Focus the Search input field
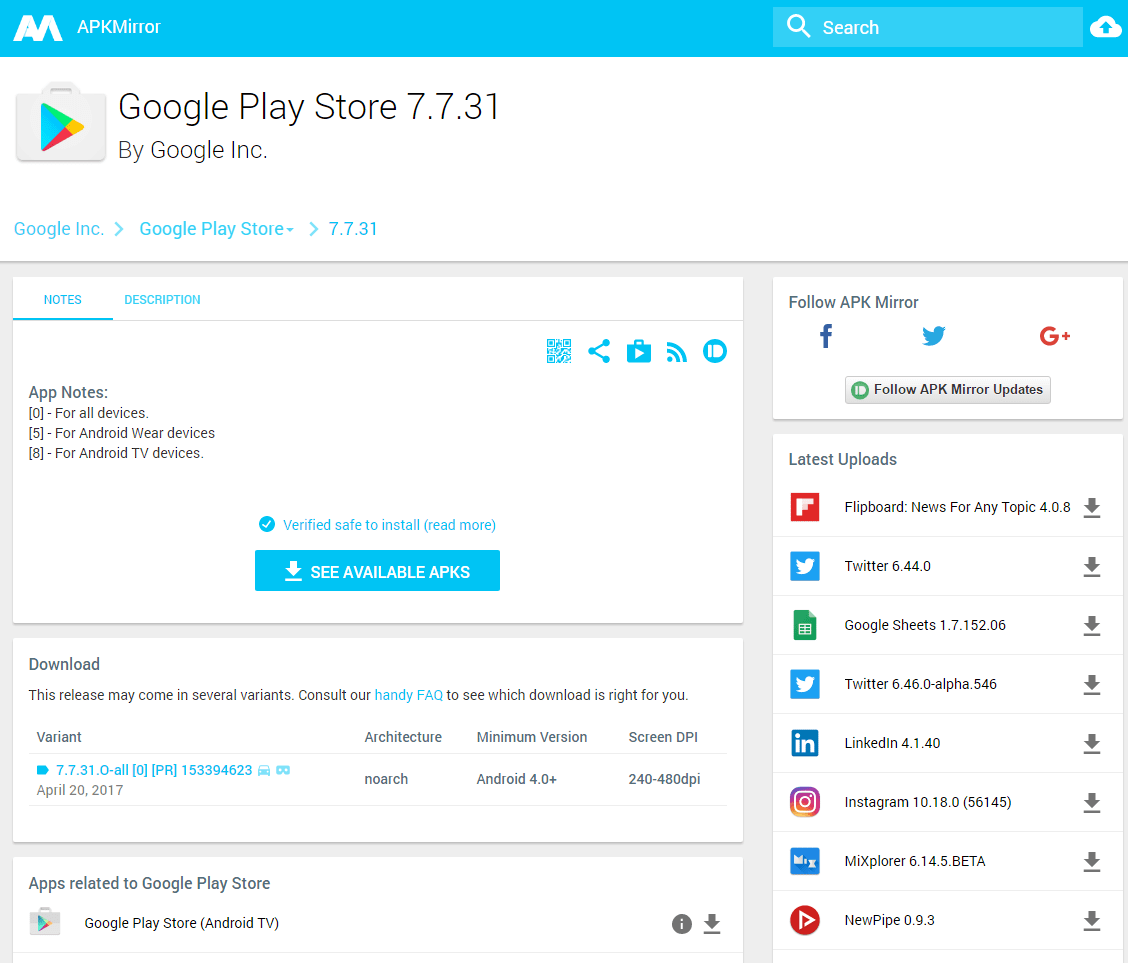 927,27
